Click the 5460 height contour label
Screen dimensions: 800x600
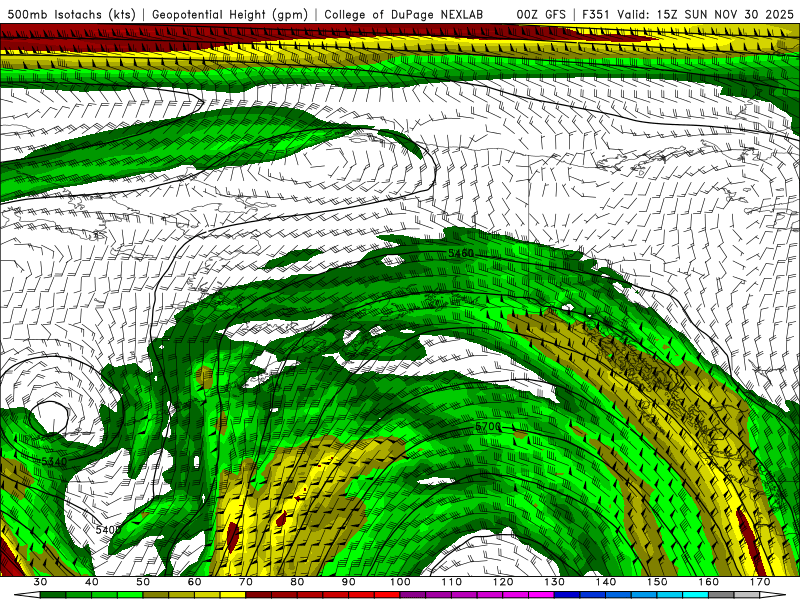(461, 253)
